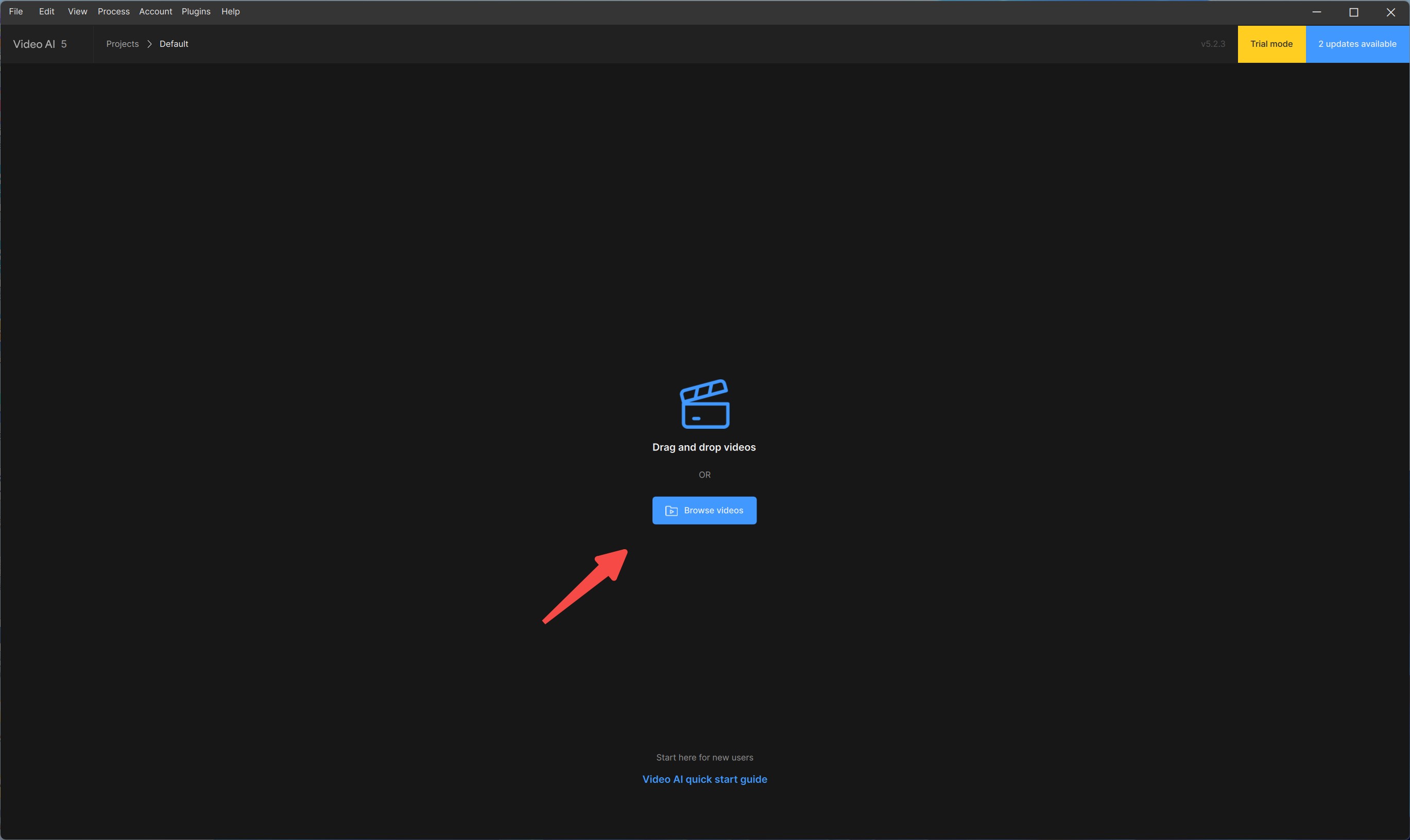Click the v5.2.3 version label
The height and width of the screenshot is (840, 1410).
[x=1213, y=44]
